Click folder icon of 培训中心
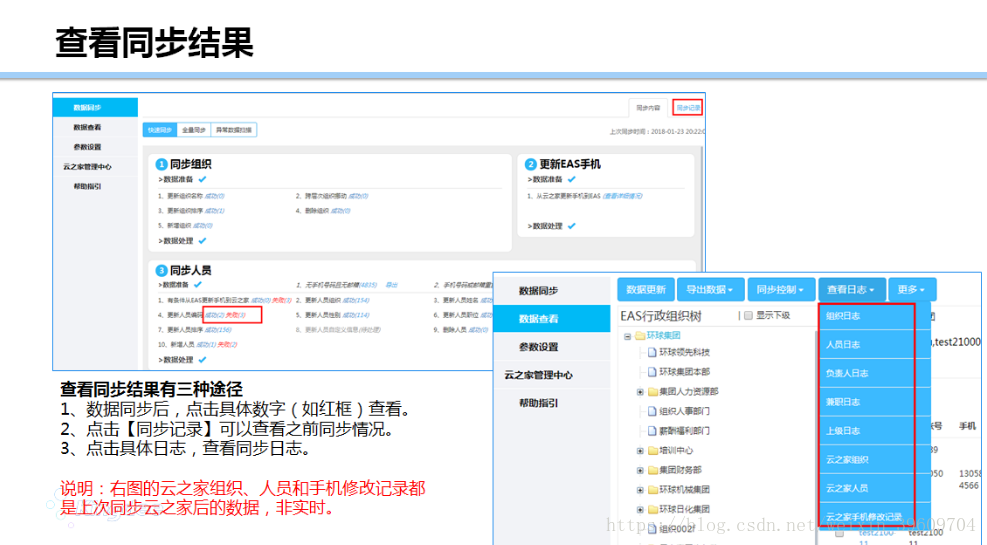987x545 pixels. (653, 451)
